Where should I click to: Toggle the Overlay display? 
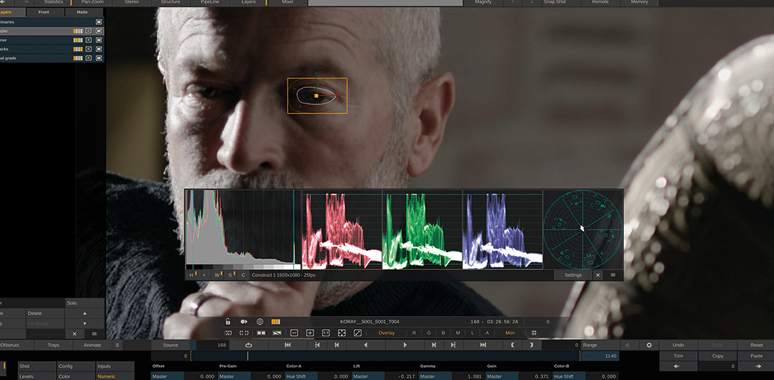coord(387,333)
